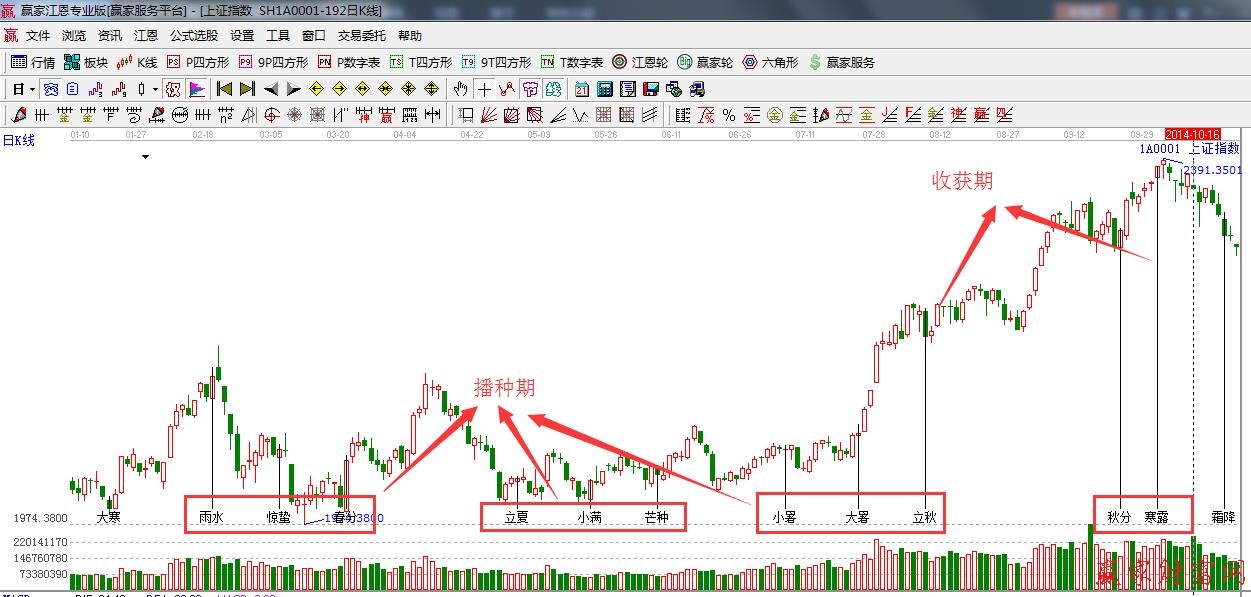This screenshot has width=1251, height=597.
Task: Open the 交易委托 menu
Action: click(x=358, y=35)
